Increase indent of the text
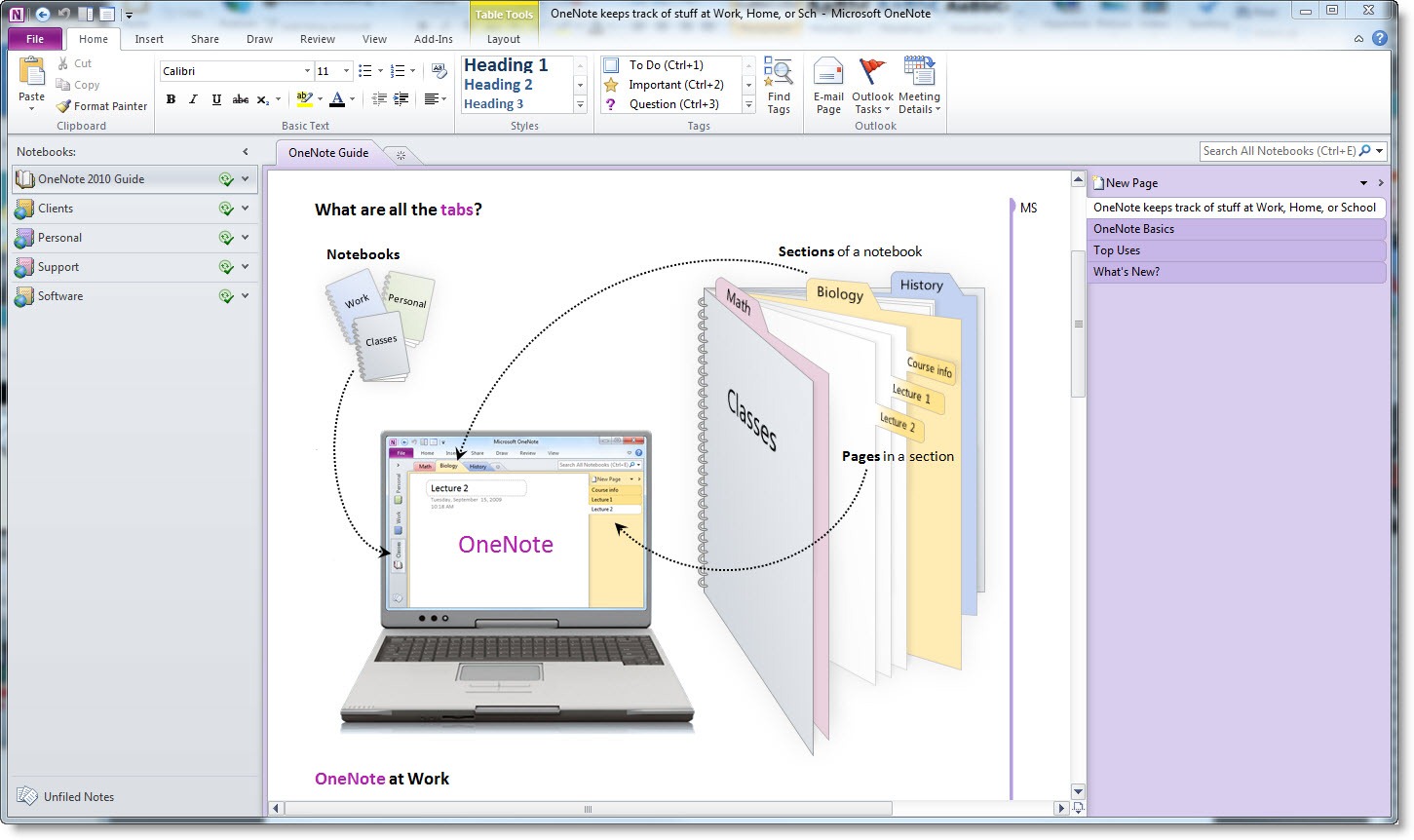Screen dimensions: 1414x840 pyautogui.click(x=401, y=98)
